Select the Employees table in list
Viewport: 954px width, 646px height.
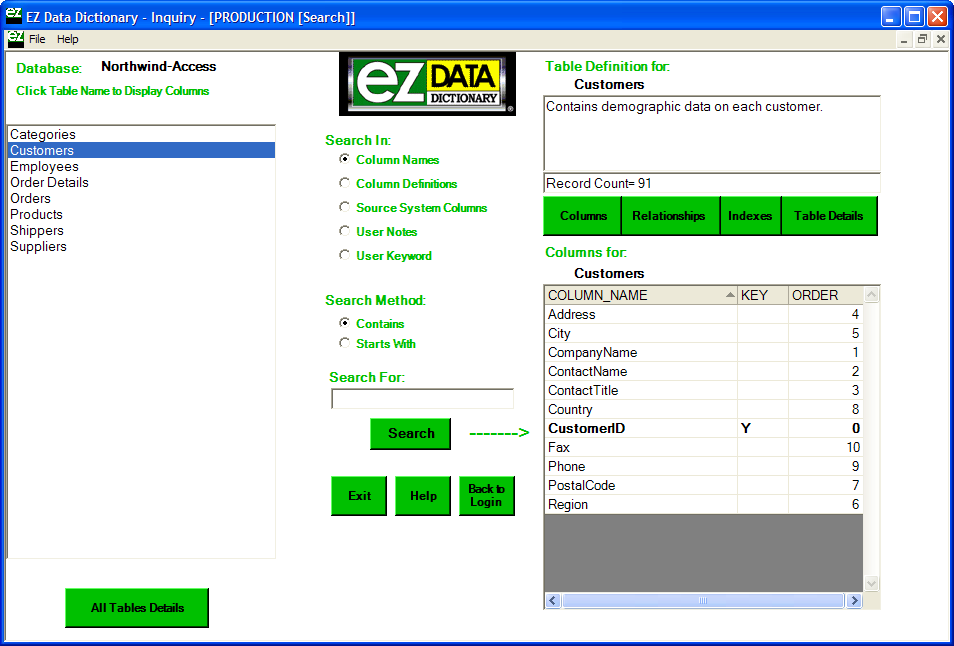[45, 167]
